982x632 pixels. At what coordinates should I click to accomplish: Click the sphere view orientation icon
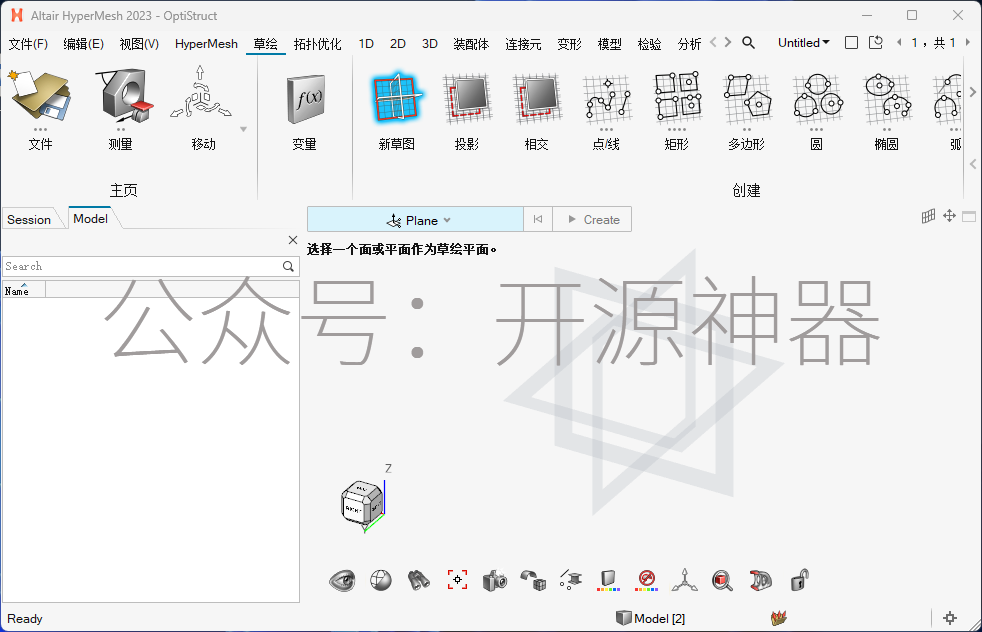click(x=381, y=581)
